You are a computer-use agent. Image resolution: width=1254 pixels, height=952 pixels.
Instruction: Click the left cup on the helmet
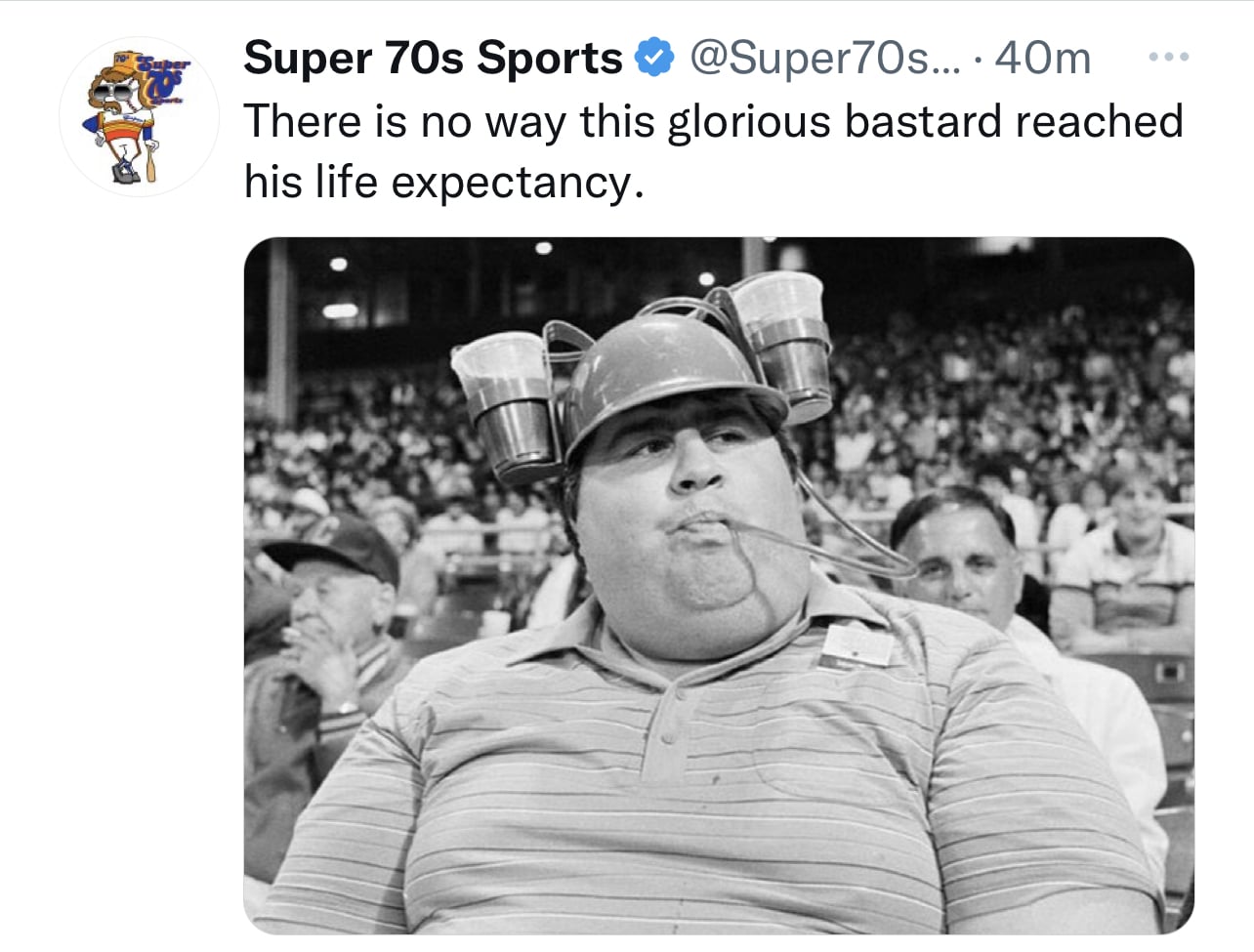[x=508, y=400]
